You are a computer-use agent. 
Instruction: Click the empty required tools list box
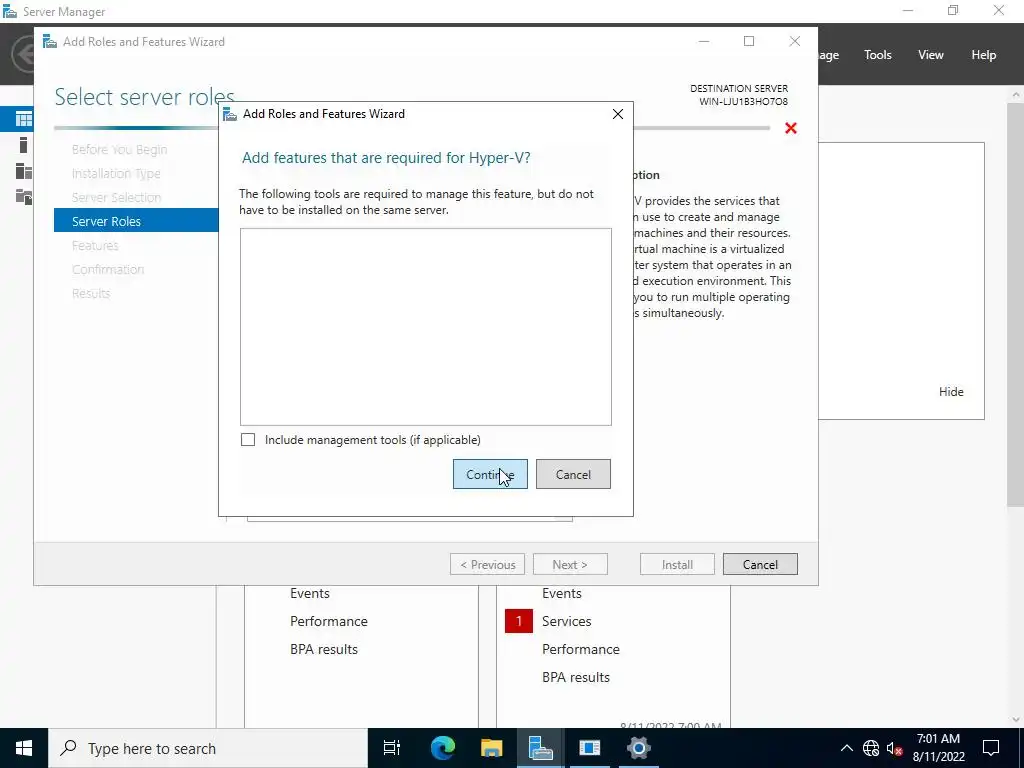[426, 327]
